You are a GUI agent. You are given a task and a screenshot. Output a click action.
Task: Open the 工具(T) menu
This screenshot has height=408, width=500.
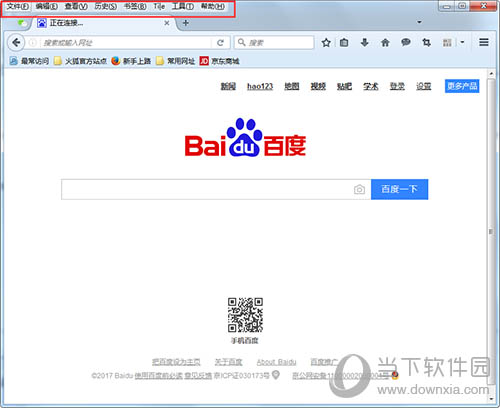(183, 6)
